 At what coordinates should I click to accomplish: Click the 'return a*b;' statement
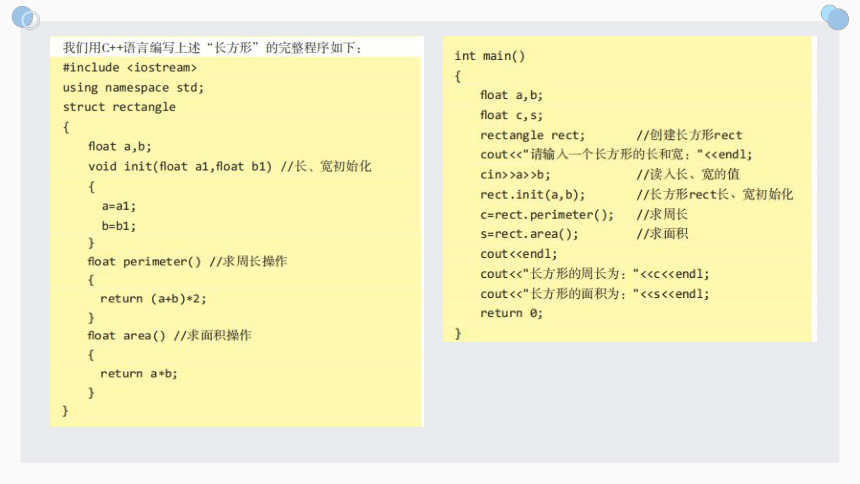(139, 374)
